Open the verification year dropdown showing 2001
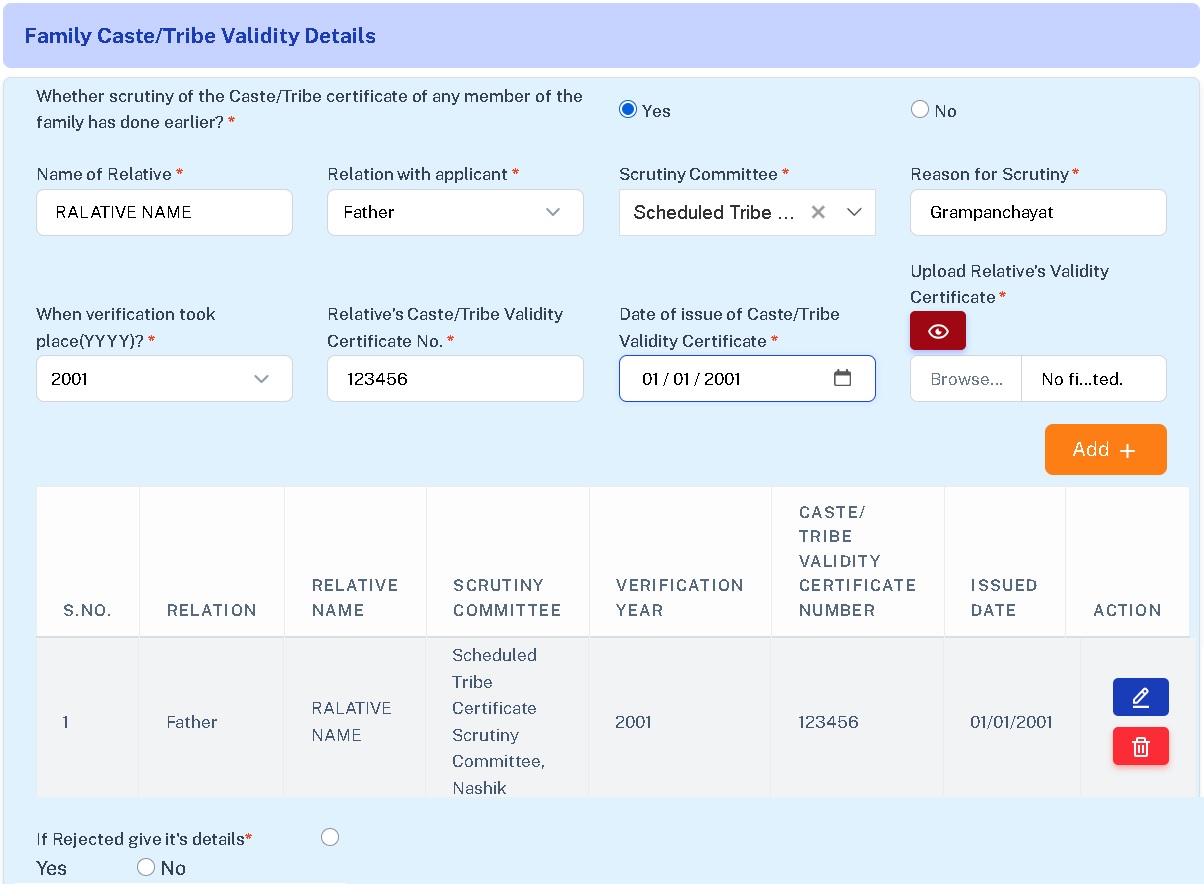Screen dimensions: 1204x884 (x=164, y=379)
